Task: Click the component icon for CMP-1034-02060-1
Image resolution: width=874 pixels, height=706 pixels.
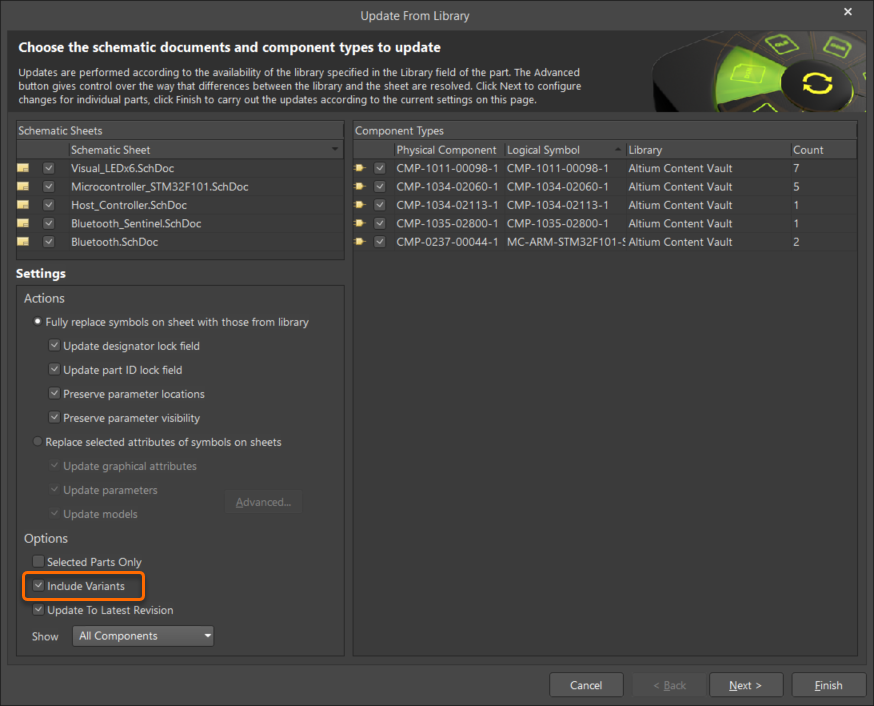Action: [360, 186]
